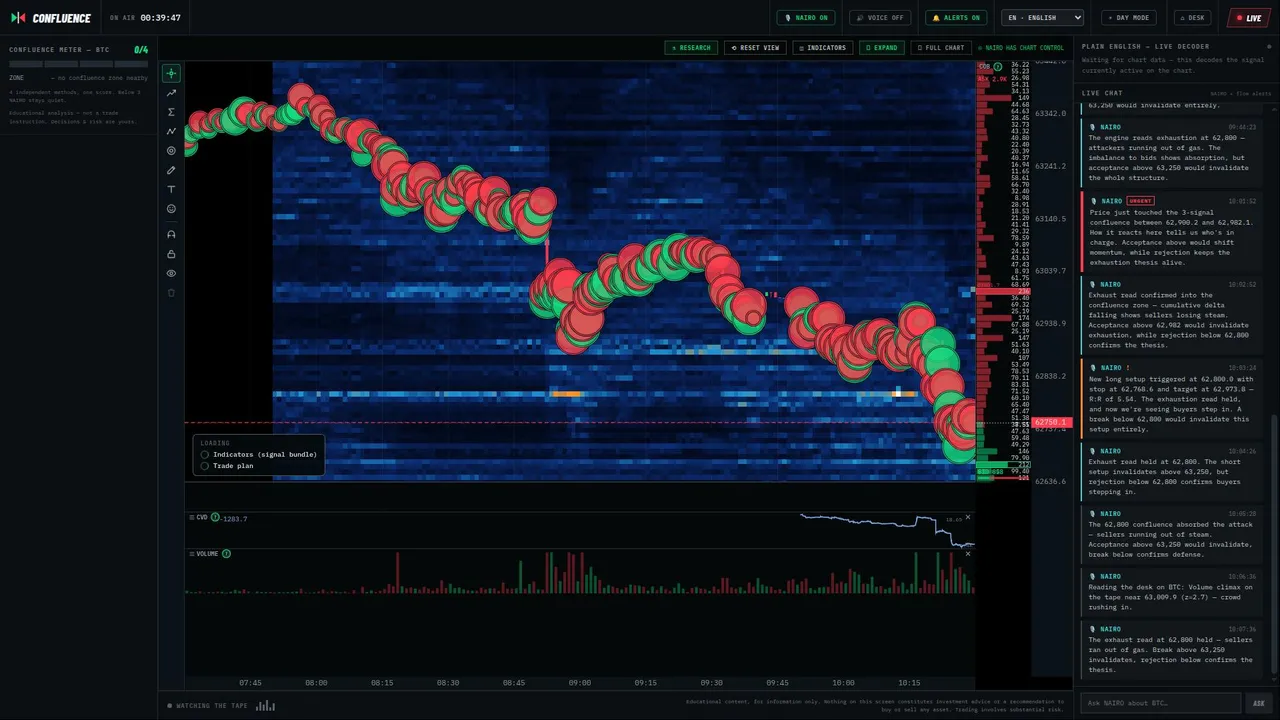This screenshot has width=1280, height=720.
Task: Click the URGENT badge on NAIRO message
Action: point(1140,201)
